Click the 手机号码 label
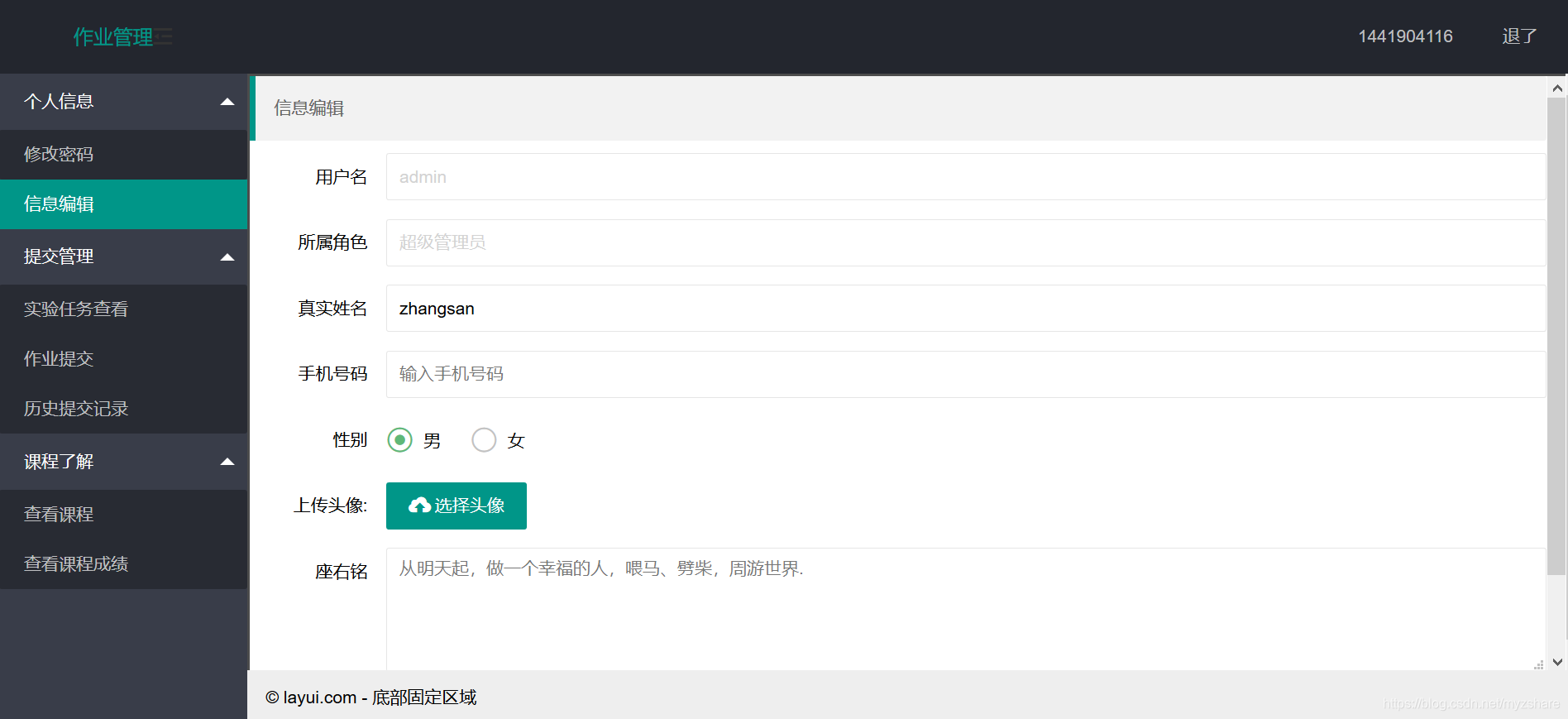Viewport: 1568px width, 719px height. coord(332,374)
